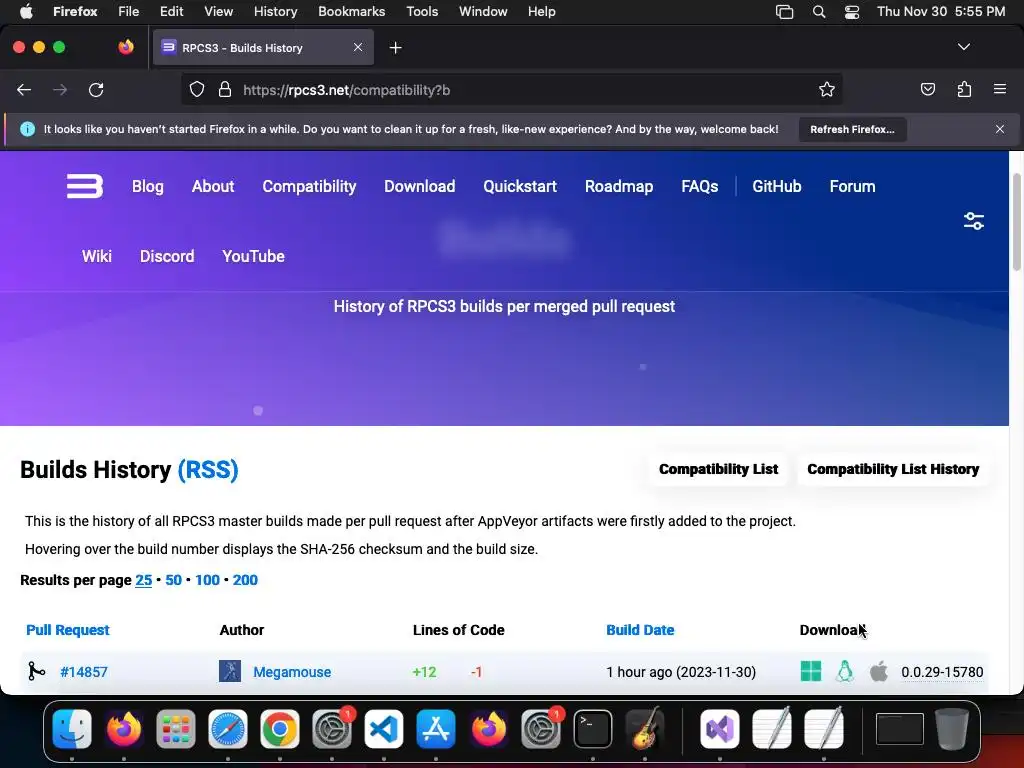Open the Trash in the Dock
Screen dimensions: 1024x768
point(952,729)
